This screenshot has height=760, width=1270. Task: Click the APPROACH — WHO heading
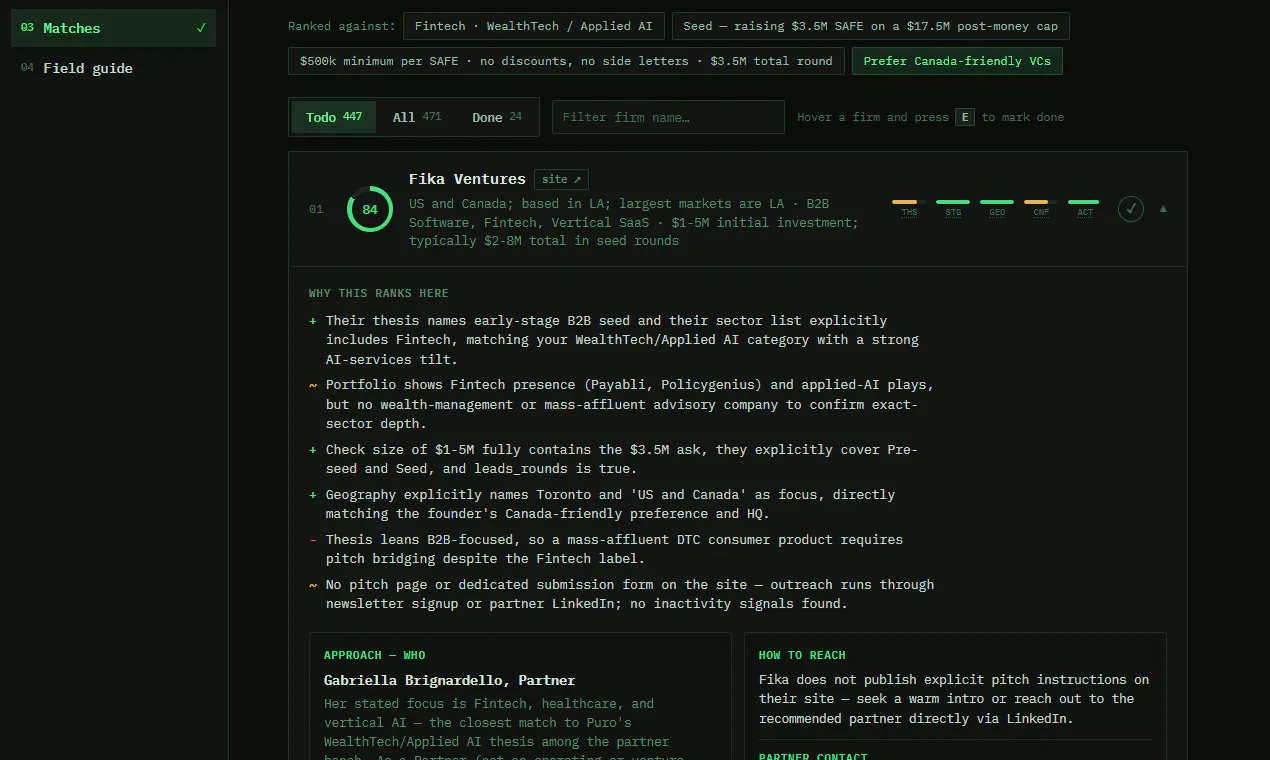(374, 655)
